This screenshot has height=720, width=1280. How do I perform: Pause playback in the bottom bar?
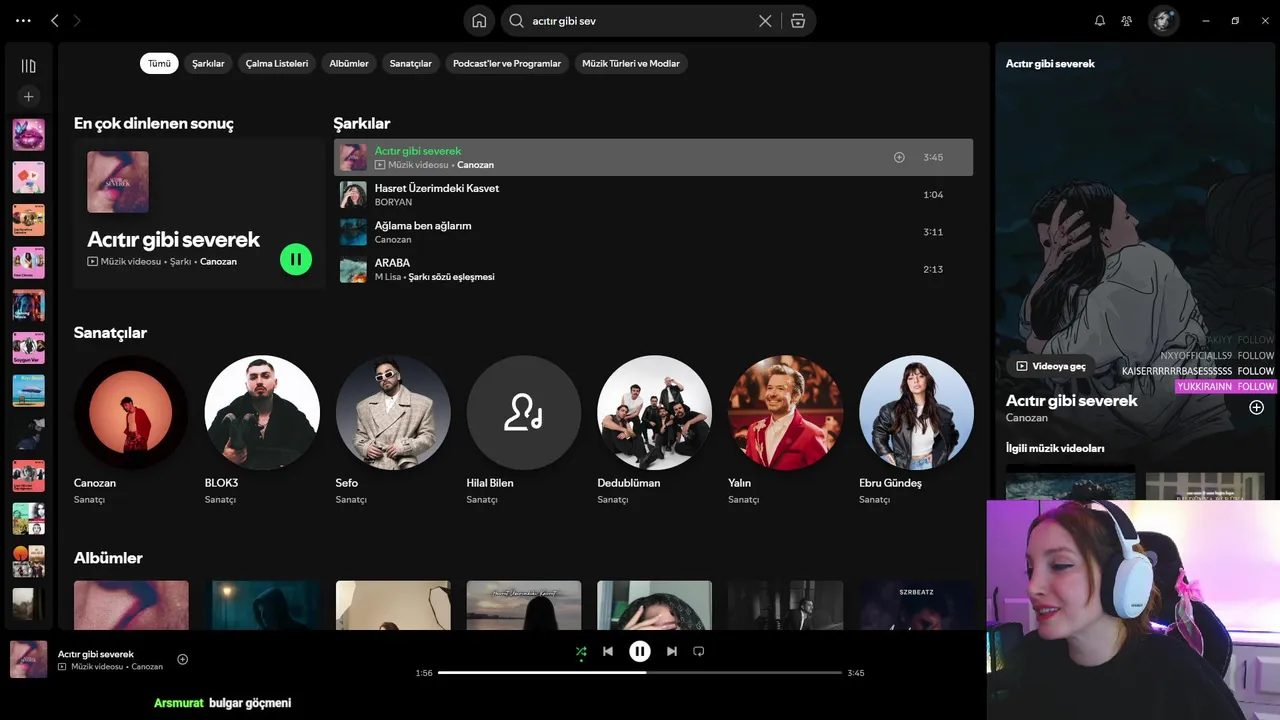coord(640,651)
